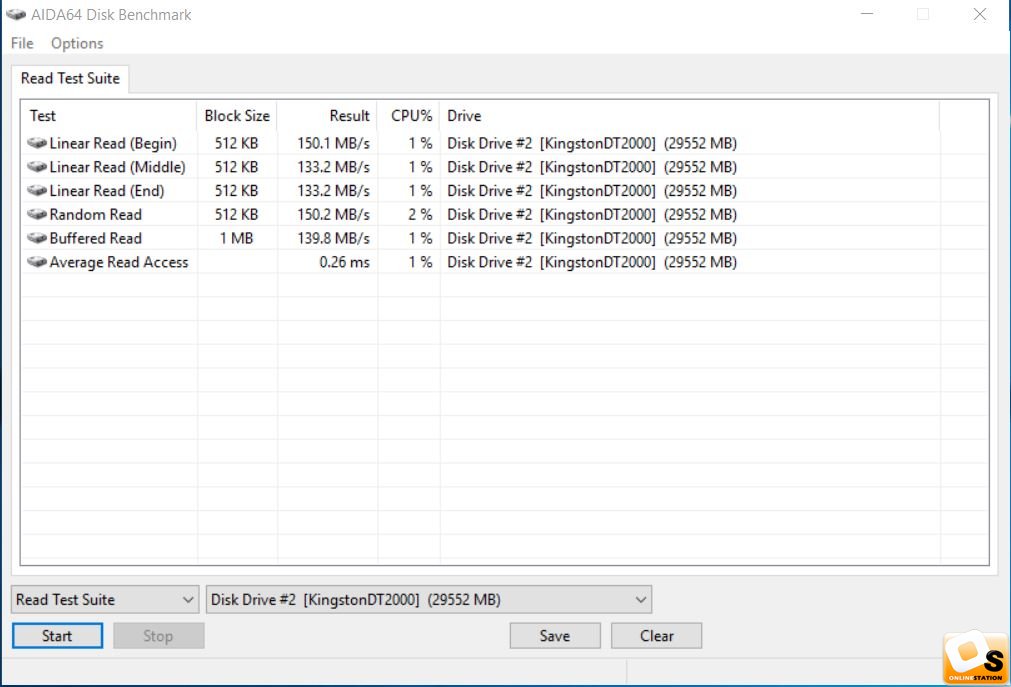Click the disabled Stop button
1011x687 pixels.
(159, 636)
